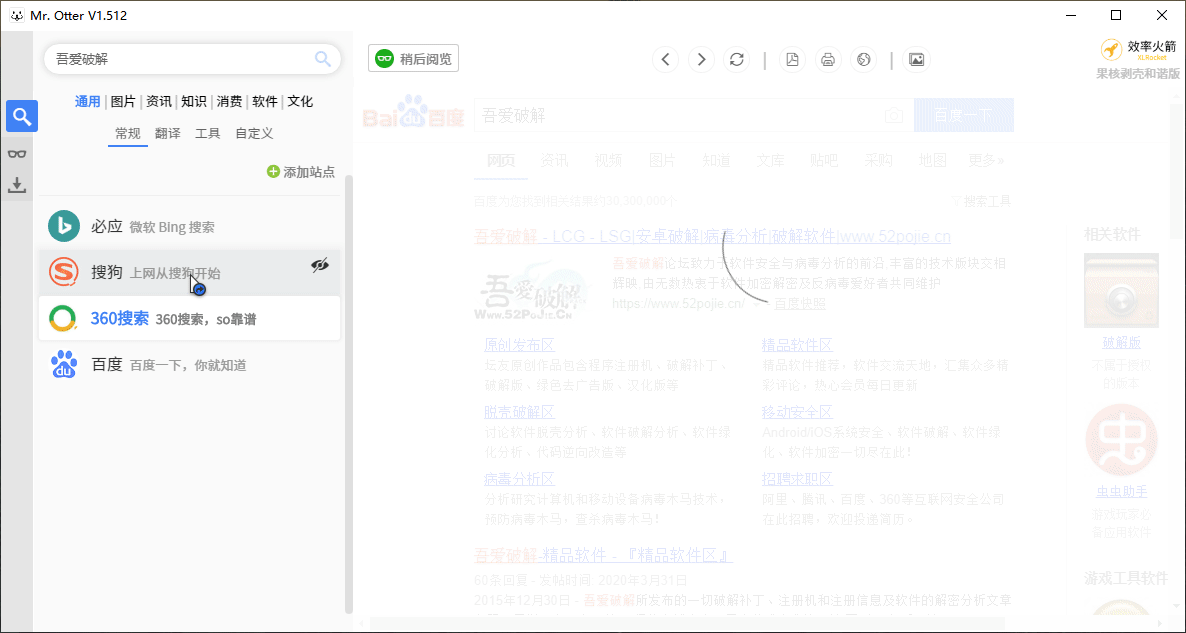This screenshot has width=1186, height=633.
Task: Click the XLRocket 效率火箭 logo
Action: (x=1138, y=50)
